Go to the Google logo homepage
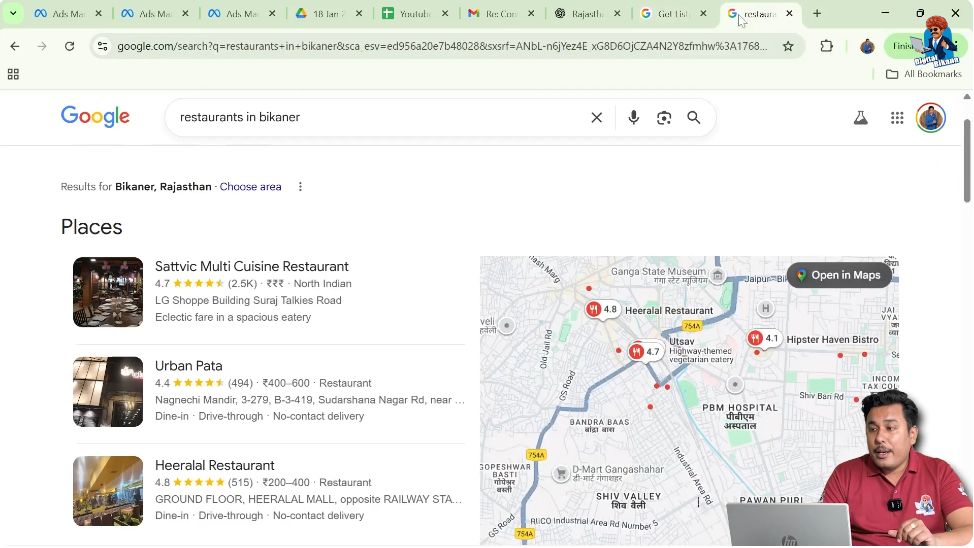Image resolution: width=974 pixels, height=548 pixels. (95, 117)
